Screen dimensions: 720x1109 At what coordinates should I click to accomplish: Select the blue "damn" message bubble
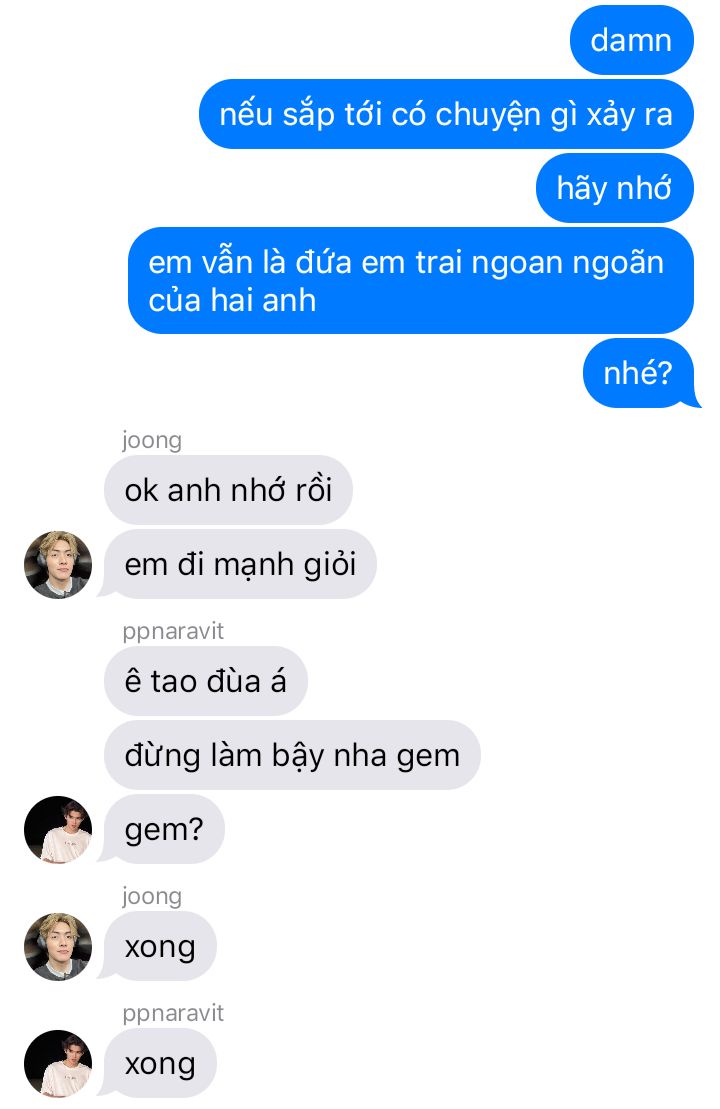tap(631, 40)
